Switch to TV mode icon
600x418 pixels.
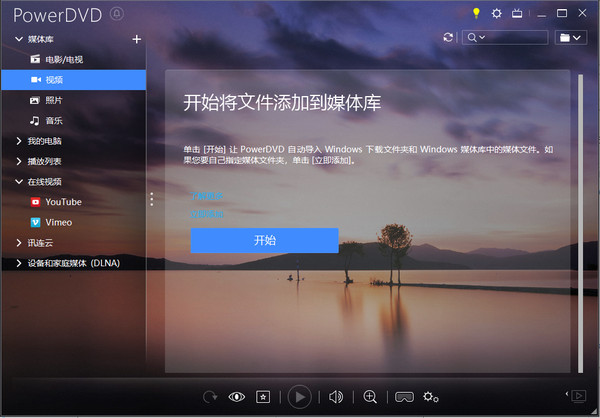(516, 13)
